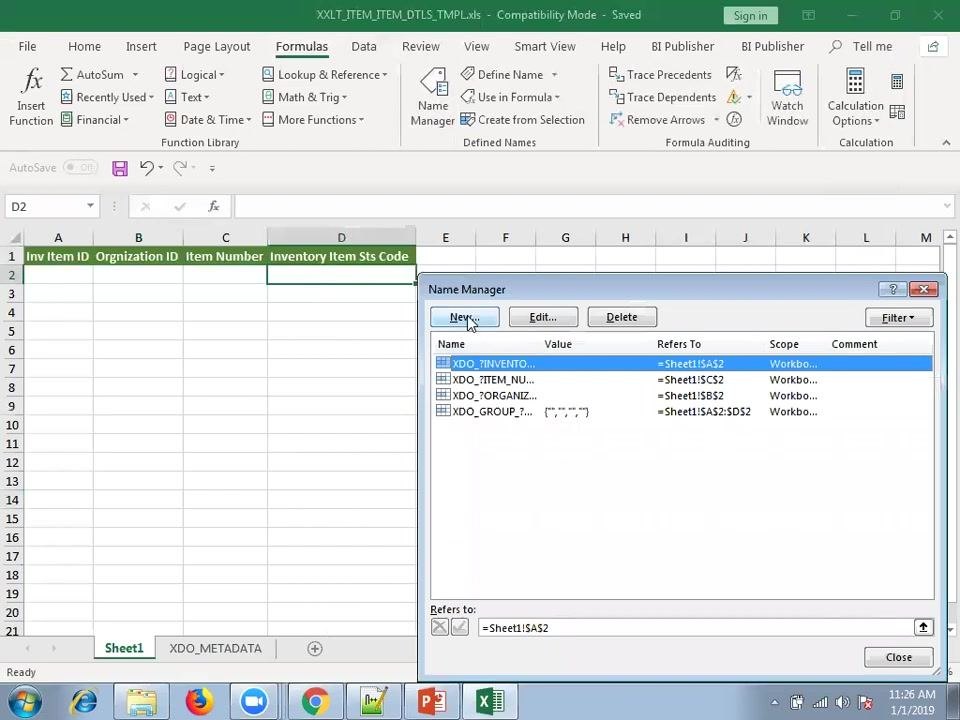
Task: Add a new sheet with the plus icon
Action: tap(315, 648)
